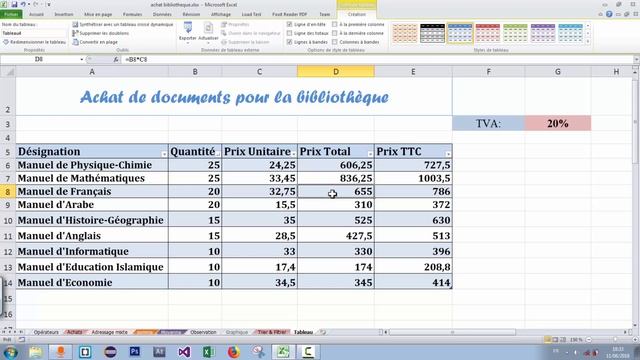Viewport: 640px width, 360px height.
Task: Enable Colonnes à bandes checkbox
Action: pyautogui.click(x=335, y=42)
